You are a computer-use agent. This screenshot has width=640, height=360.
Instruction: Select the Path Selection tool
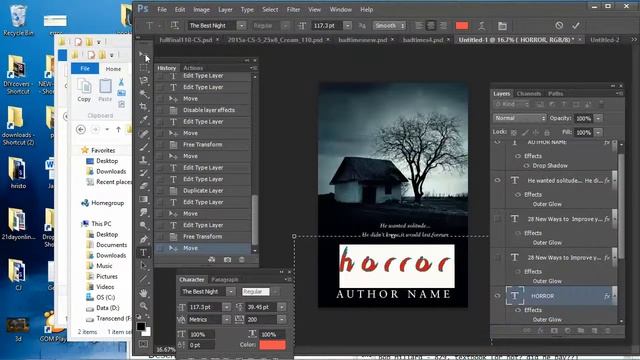pyautogui.click(x=143, y=266)
